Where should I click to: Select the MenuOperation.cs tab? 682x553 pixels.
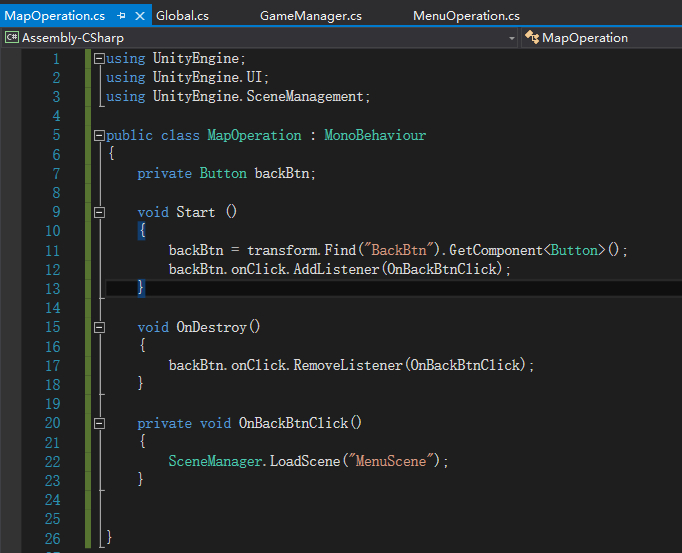(466, 16)
